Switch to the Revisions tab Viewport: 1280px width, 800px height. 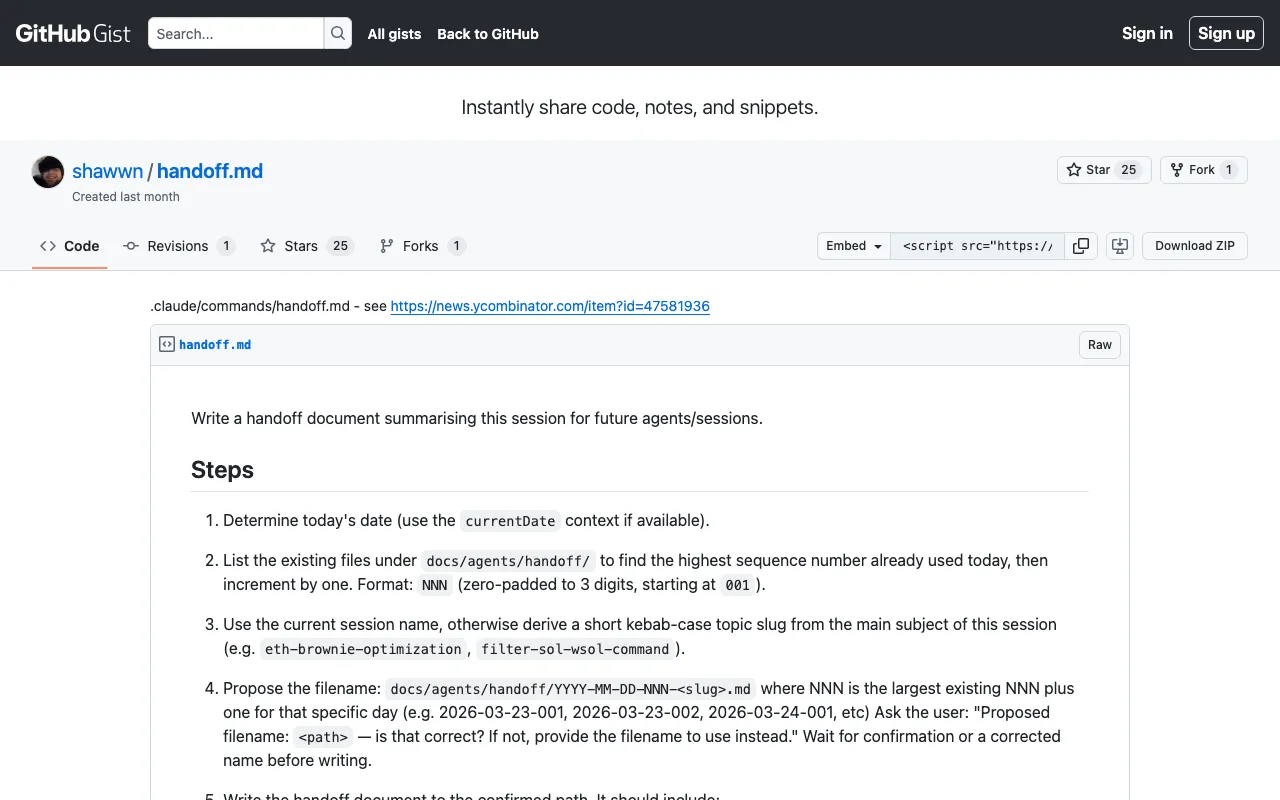coord(179,246)
